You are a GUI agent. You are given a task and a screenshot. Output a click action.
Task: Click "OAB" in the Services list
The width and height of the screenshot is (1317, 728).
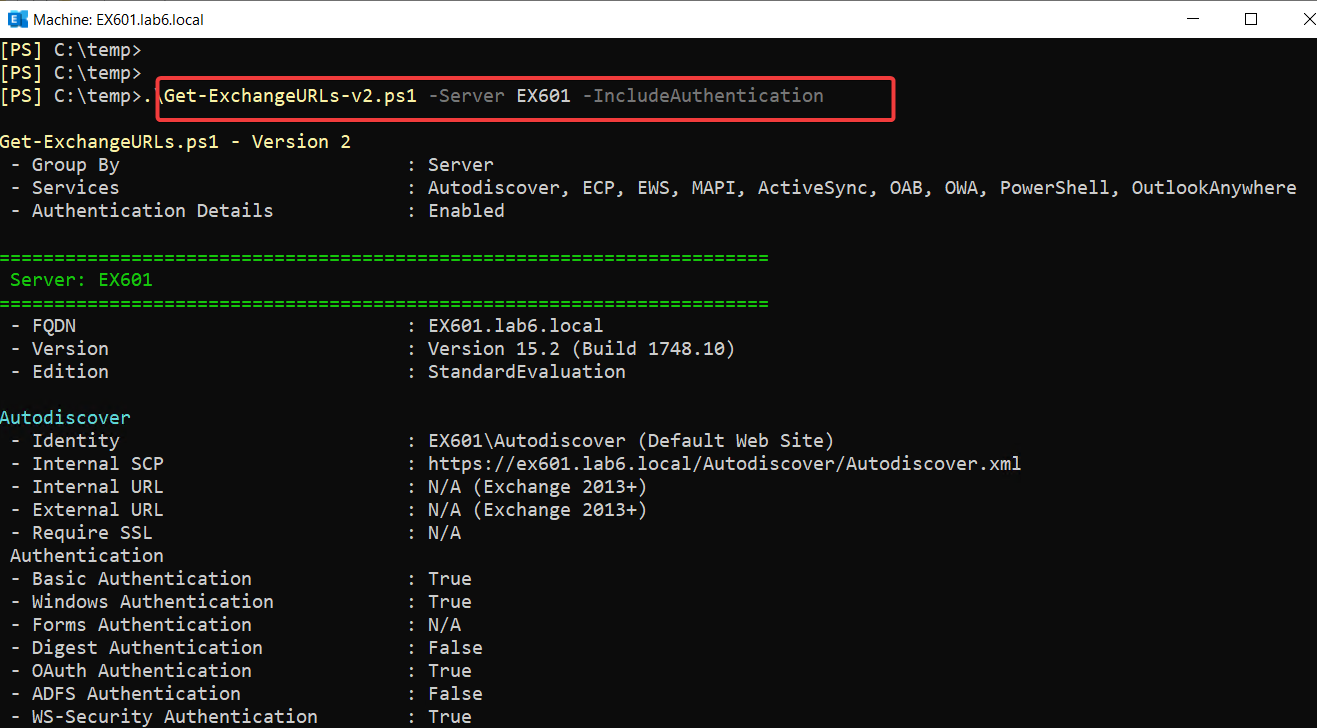(x=906, y=188)
